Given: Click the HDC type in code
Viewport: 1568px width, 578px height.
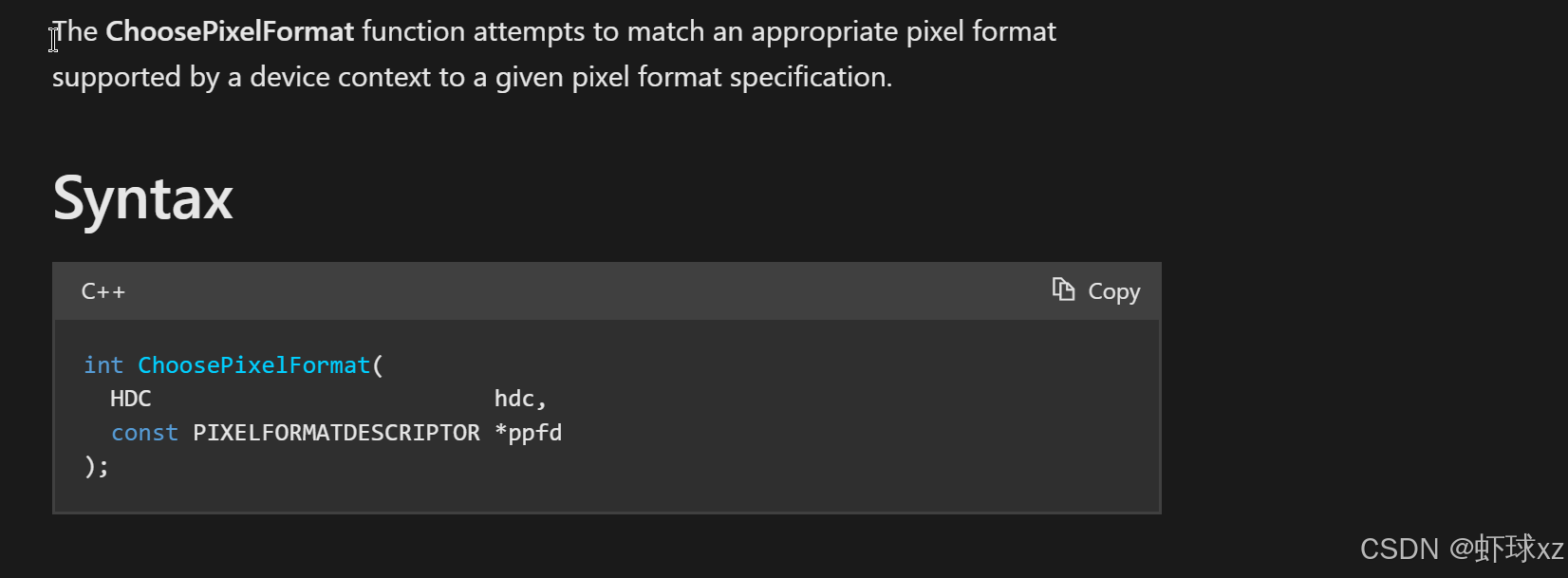Looking at the screenshot, I should click(131, 399).
